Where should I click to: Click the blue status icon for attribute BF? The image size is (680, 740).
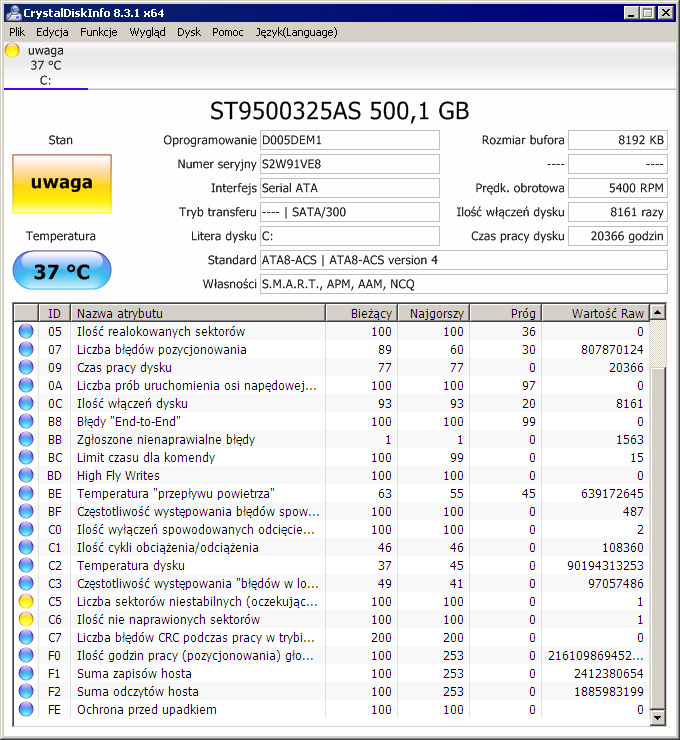26,511
